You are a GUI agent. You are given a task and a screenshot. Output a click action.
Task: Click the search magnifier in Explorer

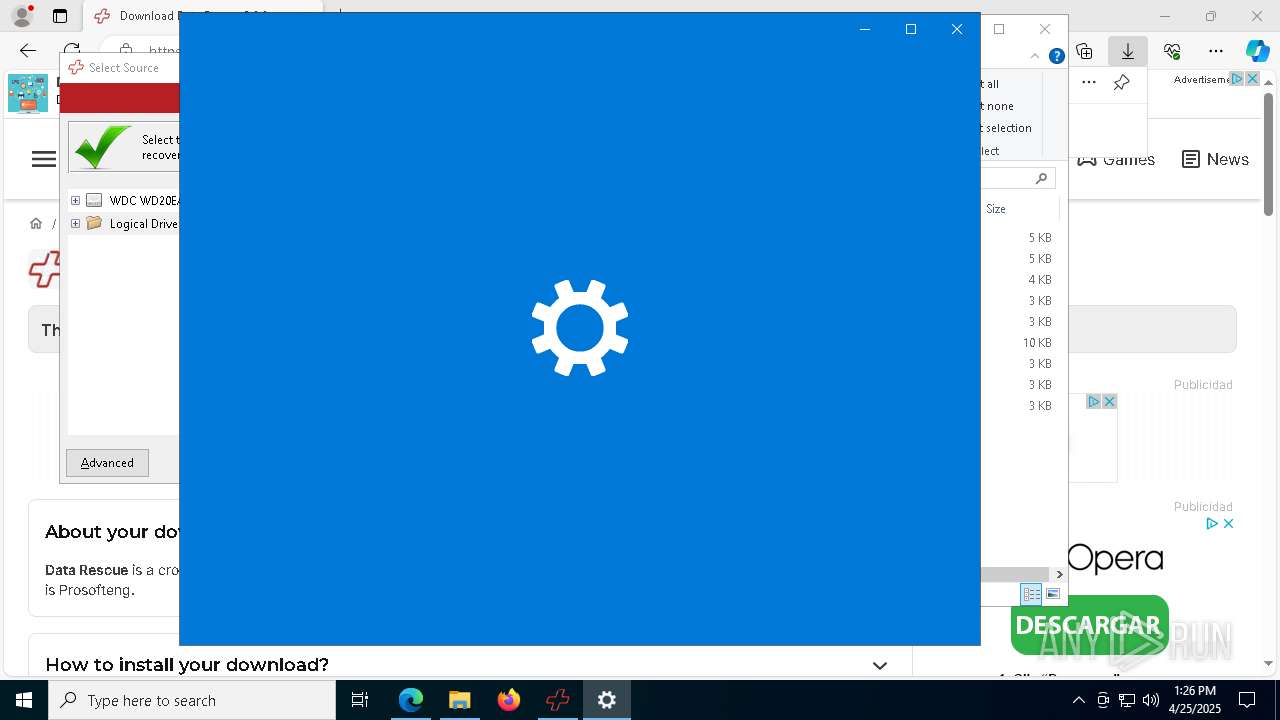tap(1041, 178)
